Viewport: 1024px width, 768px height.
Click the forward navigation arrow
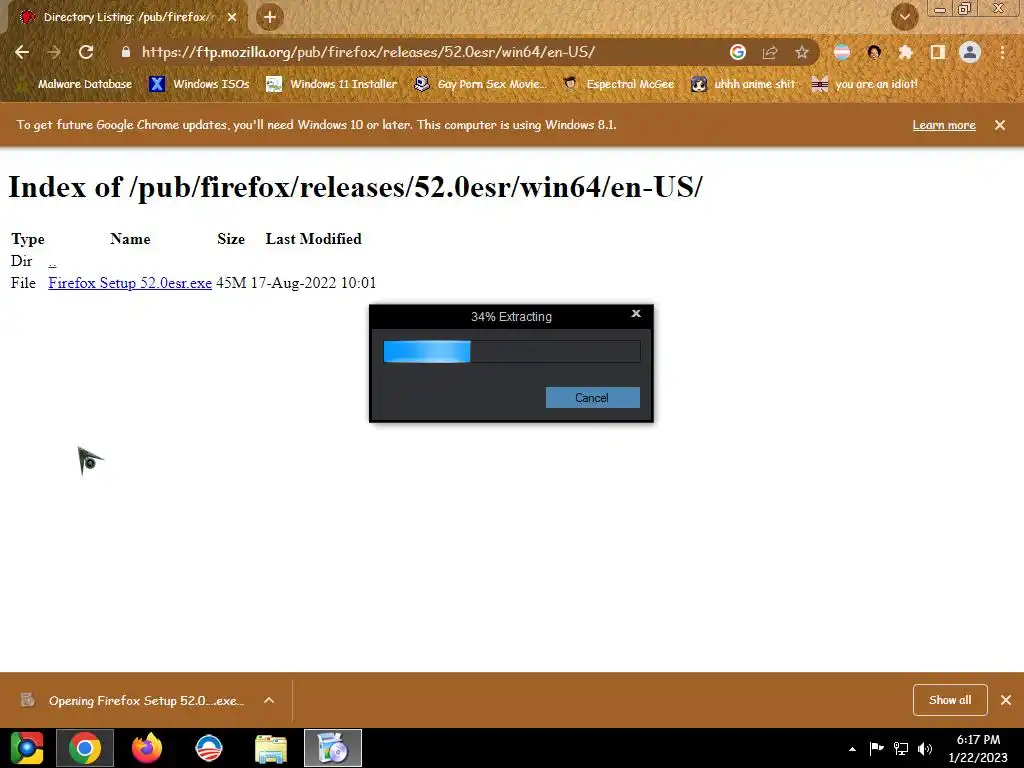pyautogui.click(x=54, y=52)
